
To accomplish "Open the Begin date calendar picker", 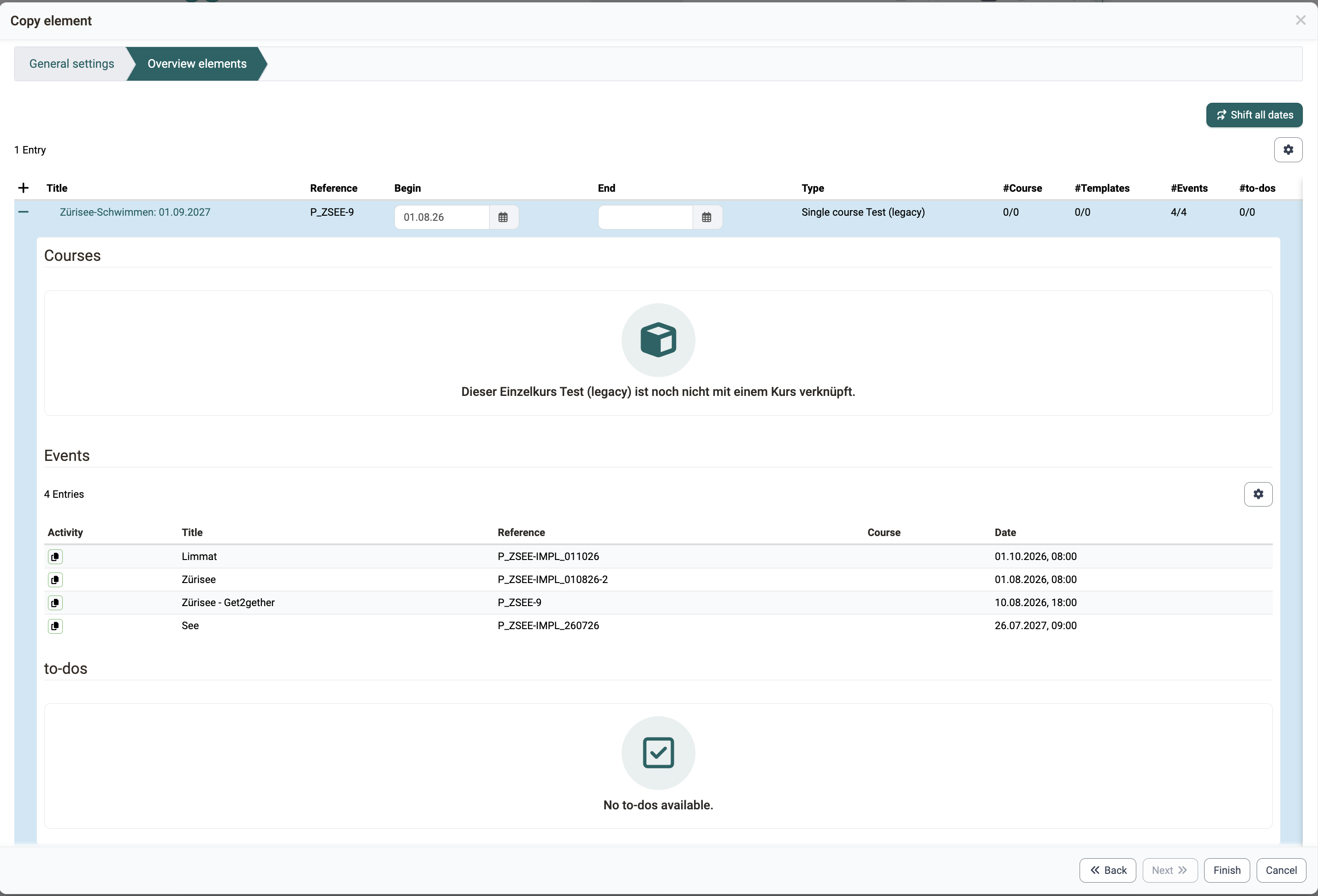I will coord(503,217).
